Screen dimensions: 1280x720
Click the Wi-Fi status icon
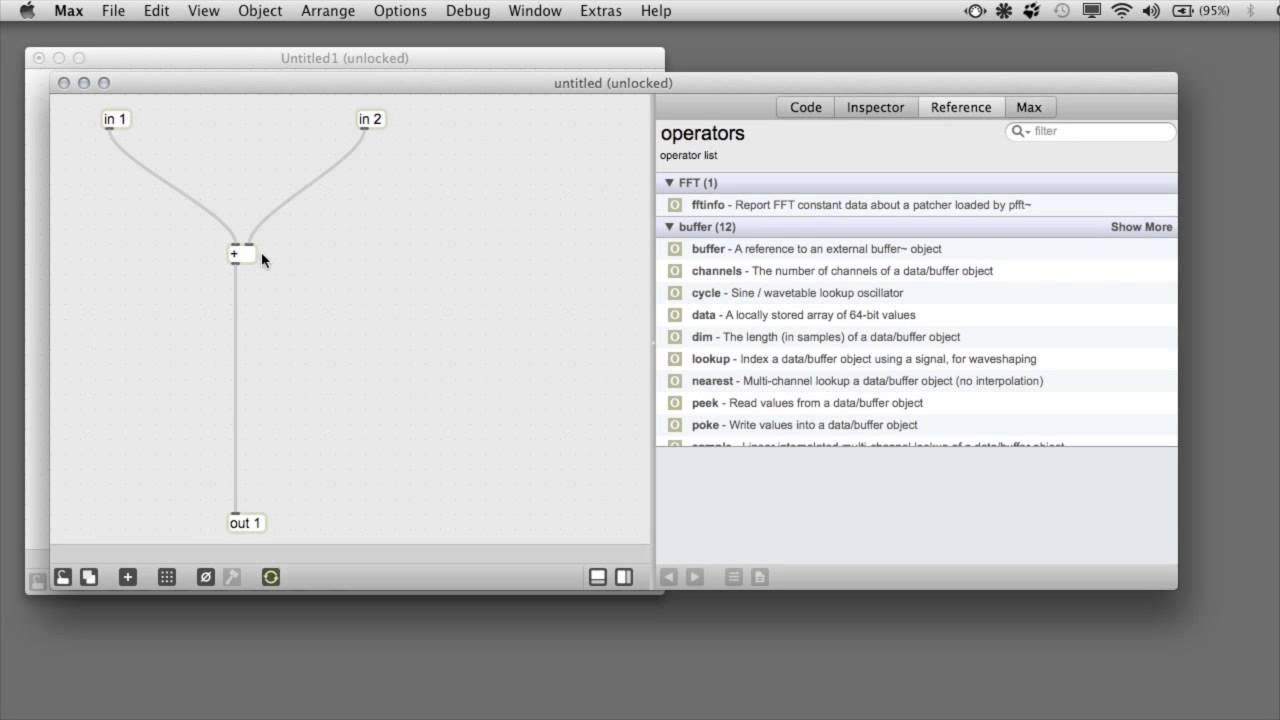click(1122, 11)
